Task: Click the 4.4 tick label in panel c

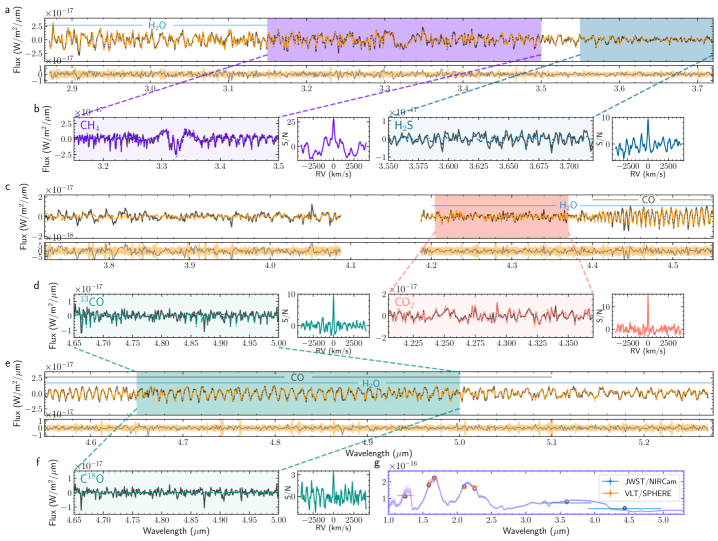Action: click(593, 265)
